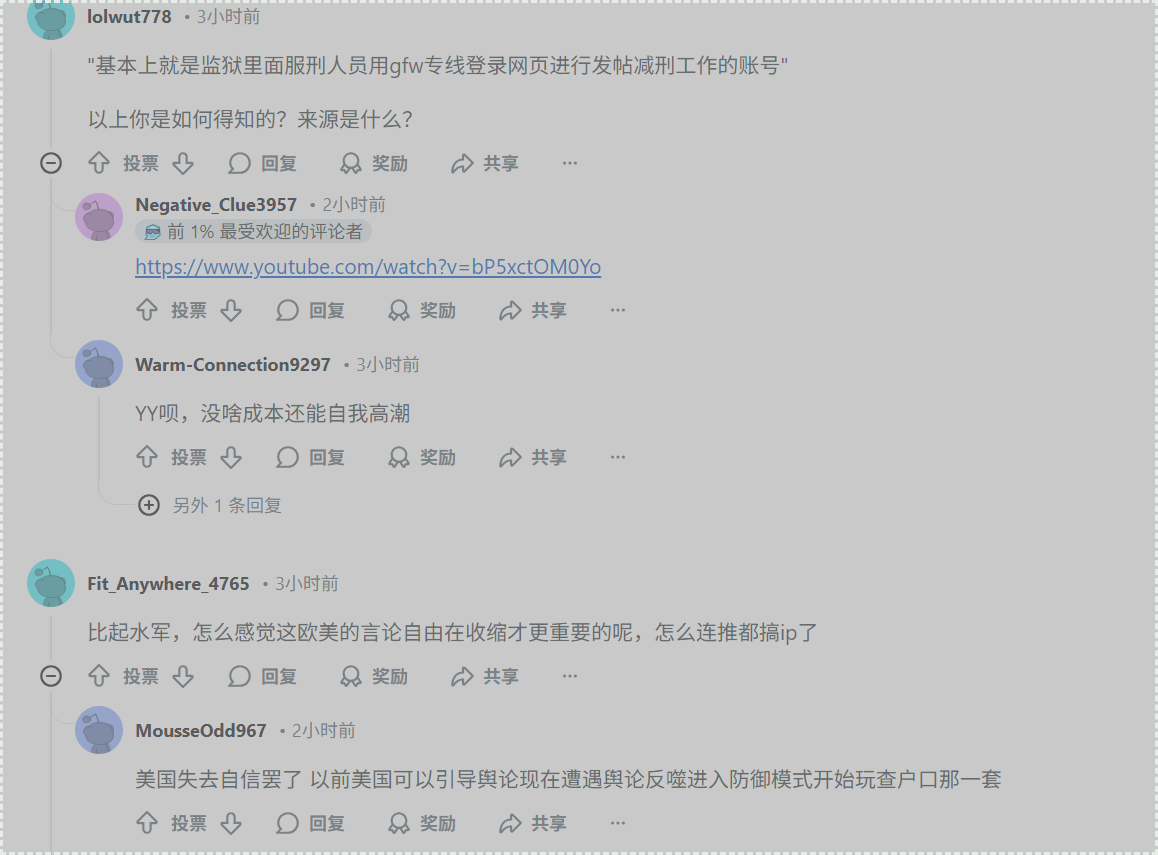Click the 共享 button under Fit_Anywhere_4765
Viewport: 1158px width, 855px height.
(x=485, y=676)
